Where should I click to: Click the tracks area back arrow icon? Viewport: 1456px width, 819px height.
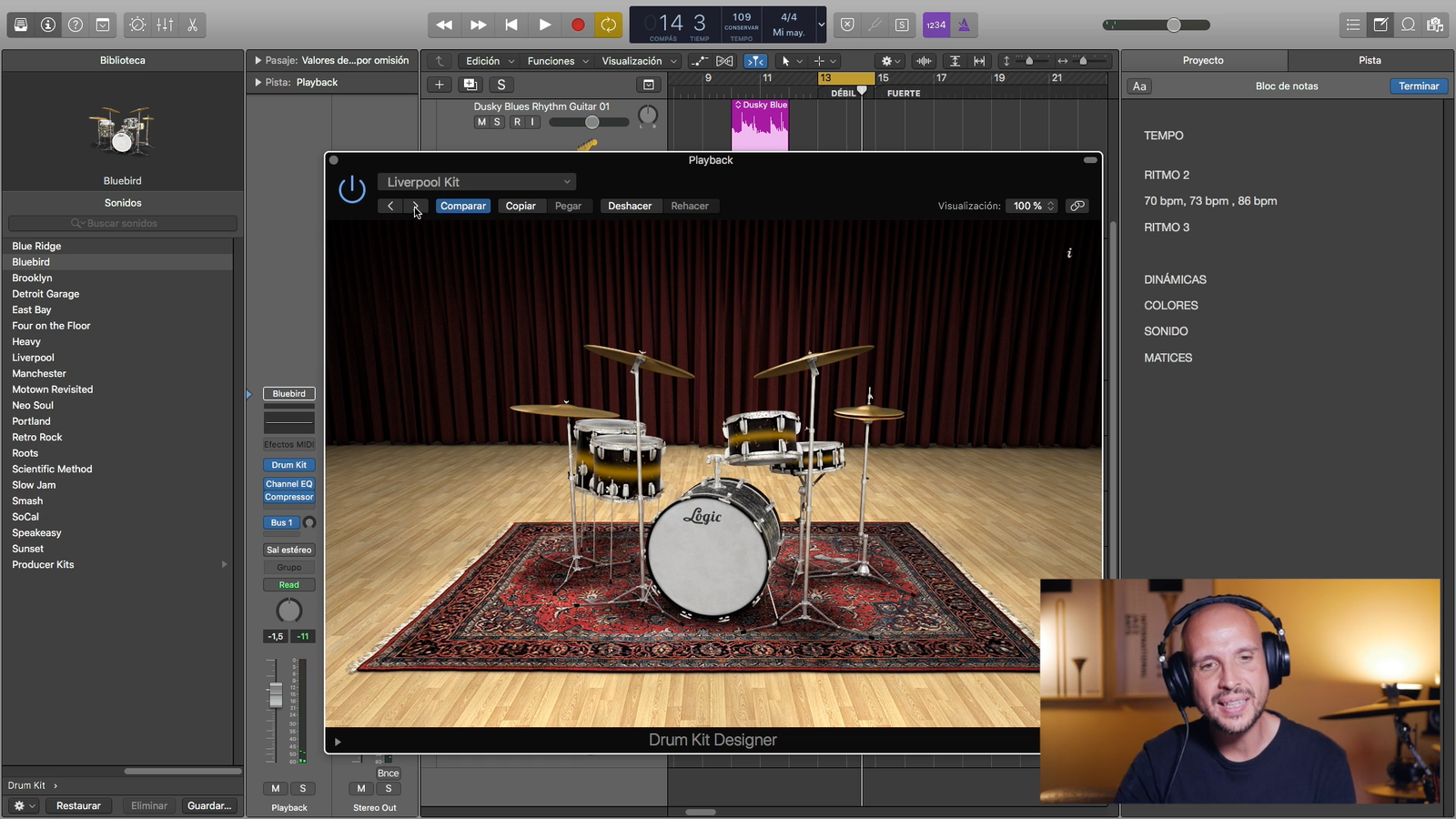[x=440, y=61]
